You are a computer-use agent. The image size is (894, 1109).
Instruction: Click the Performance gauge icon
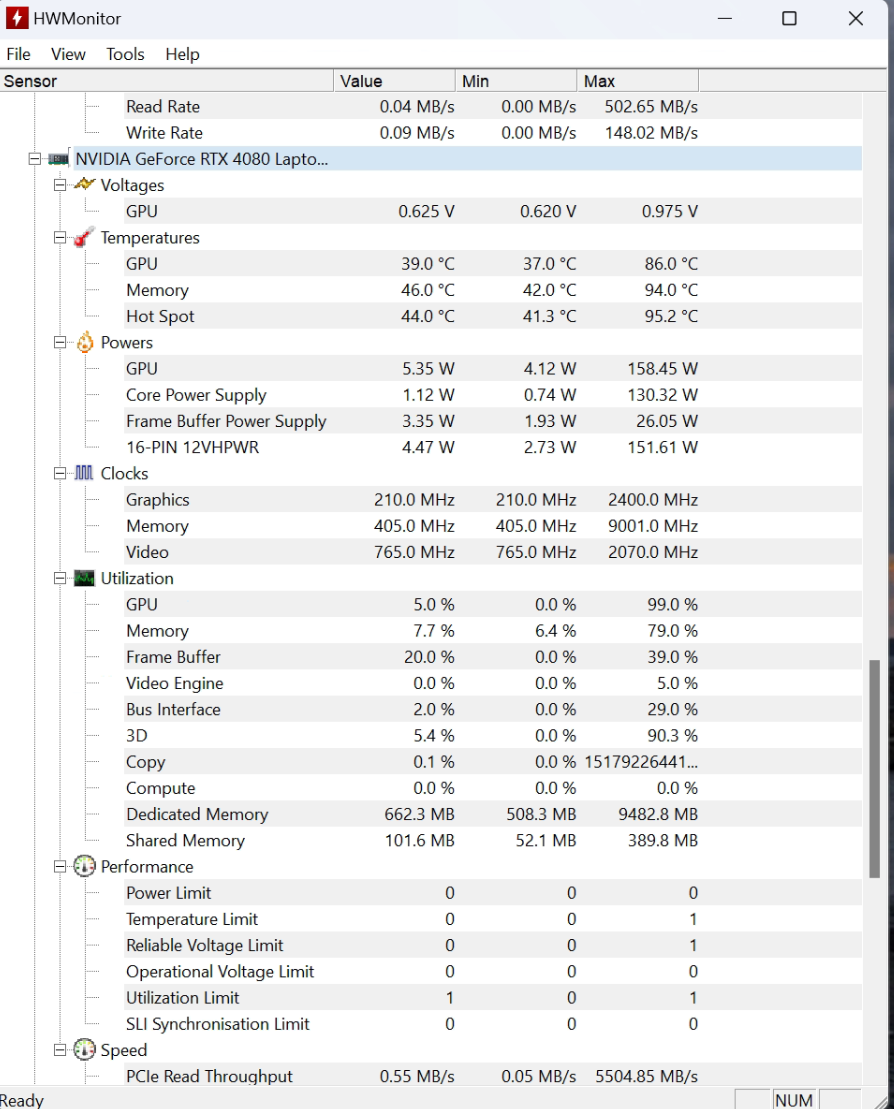coord(85,867)
